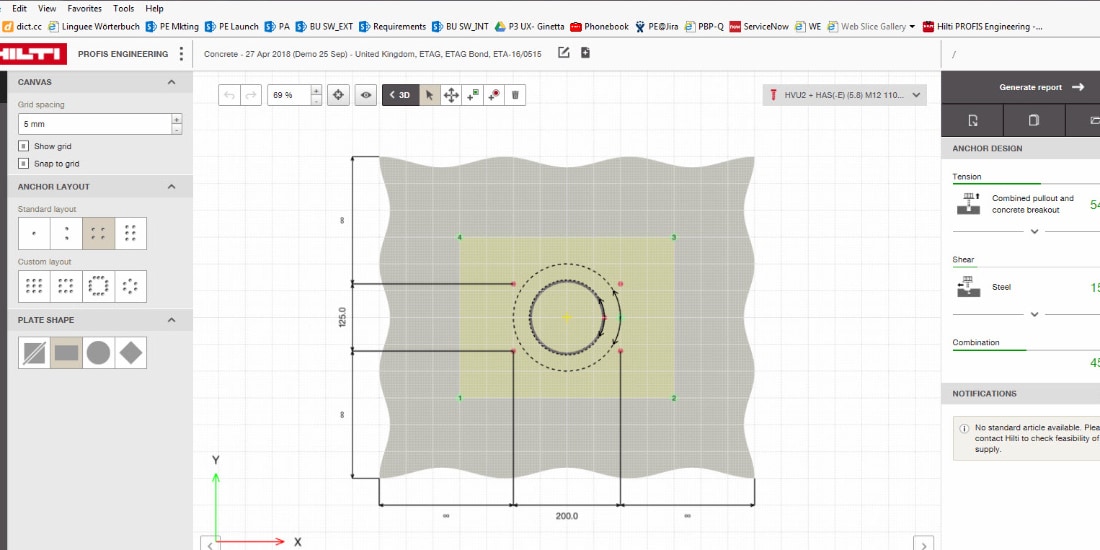Collapse the Anchor Layout section
The width and height of the screenshot is (1100, 550).
[171, 187]
